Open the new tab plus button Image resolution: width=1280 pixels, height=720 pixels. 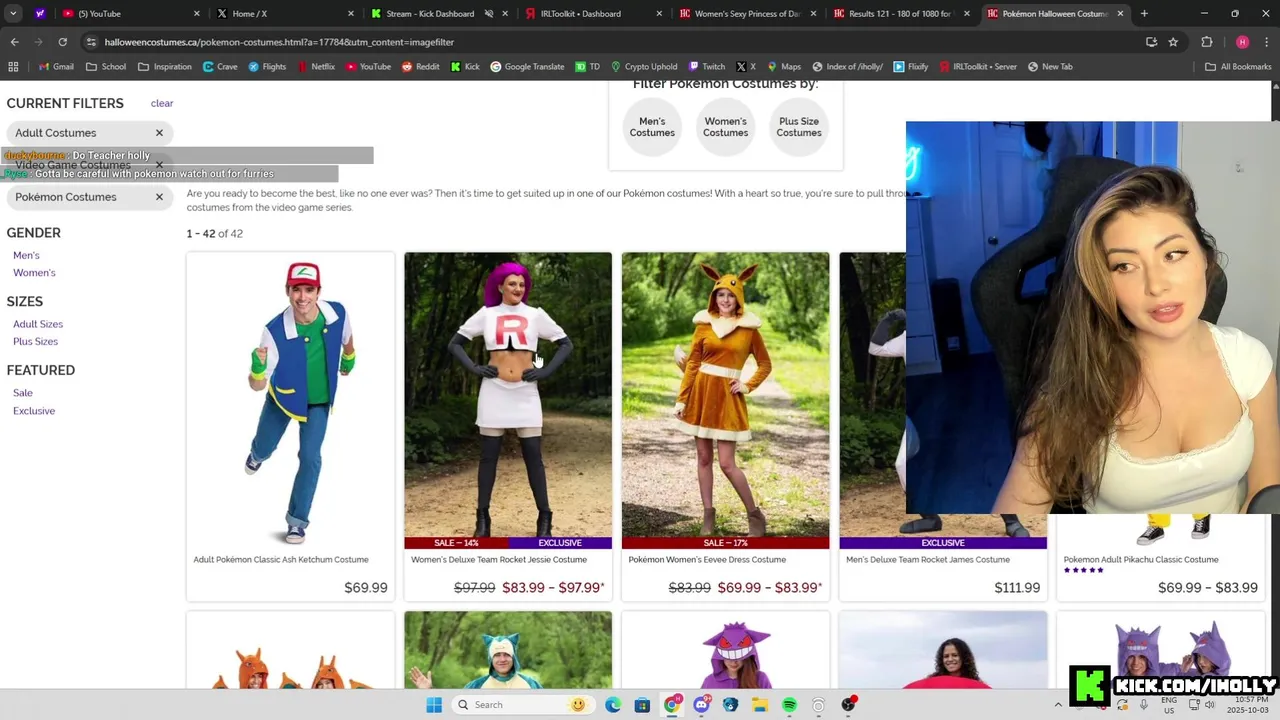point(1144,14)
